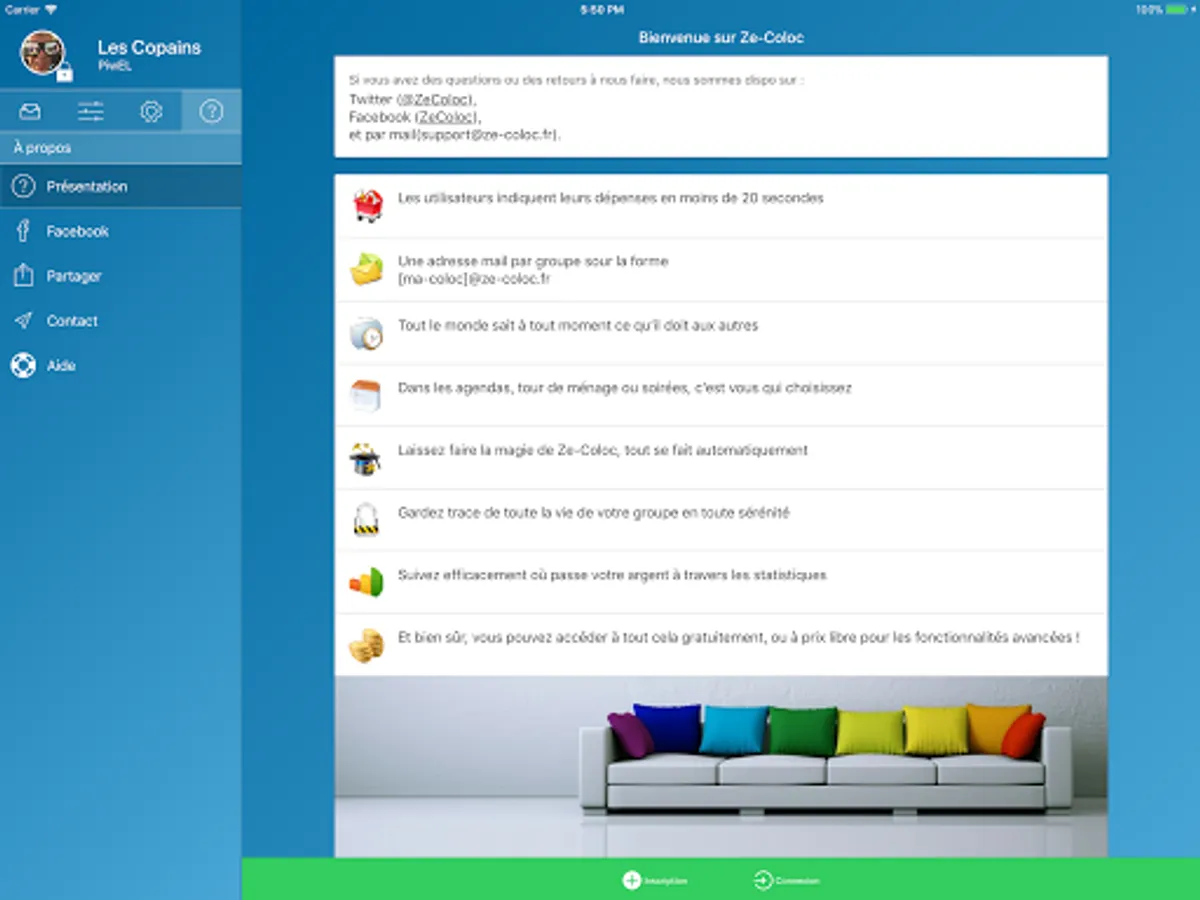This screenshot has width=1200, height=900.
Task: Open Aide in the sidebar
Action: [120, 366]
